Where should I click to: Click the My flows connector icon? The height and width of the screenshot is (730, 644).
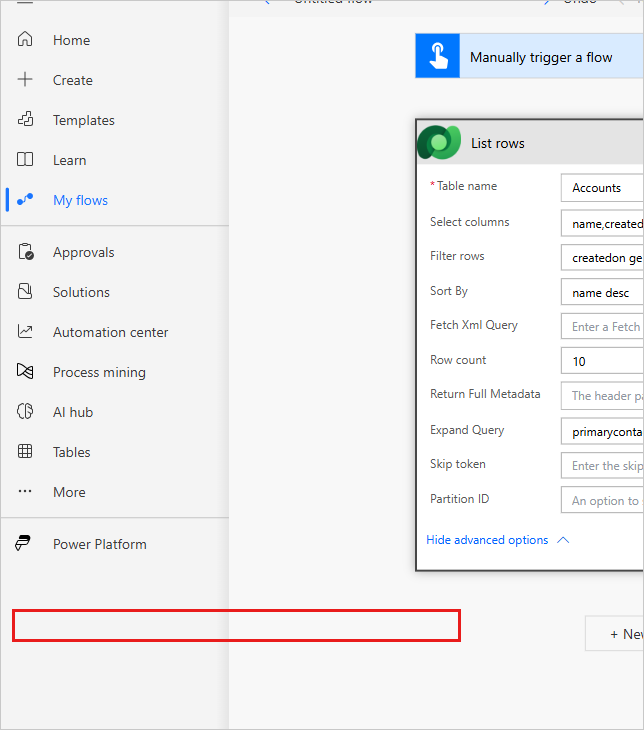coord(25,199)
